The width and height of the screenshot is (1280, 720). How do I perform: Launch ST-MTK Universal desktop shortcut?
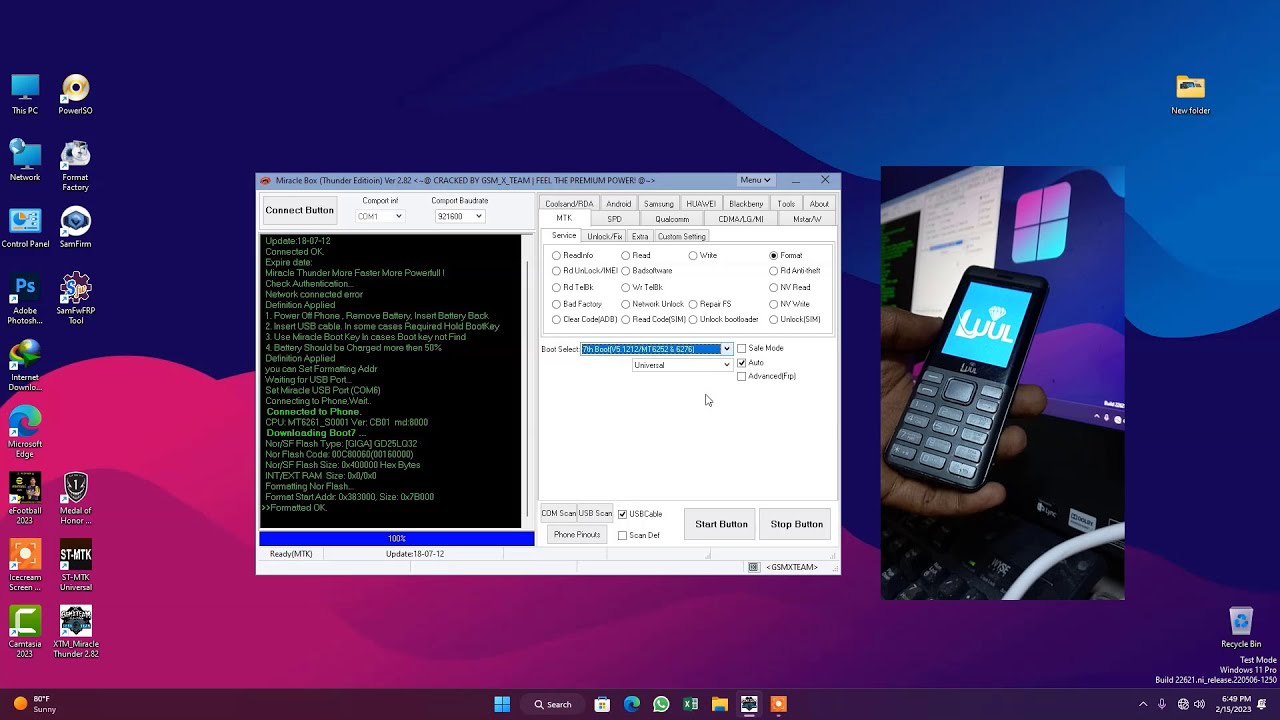[75, 566]
